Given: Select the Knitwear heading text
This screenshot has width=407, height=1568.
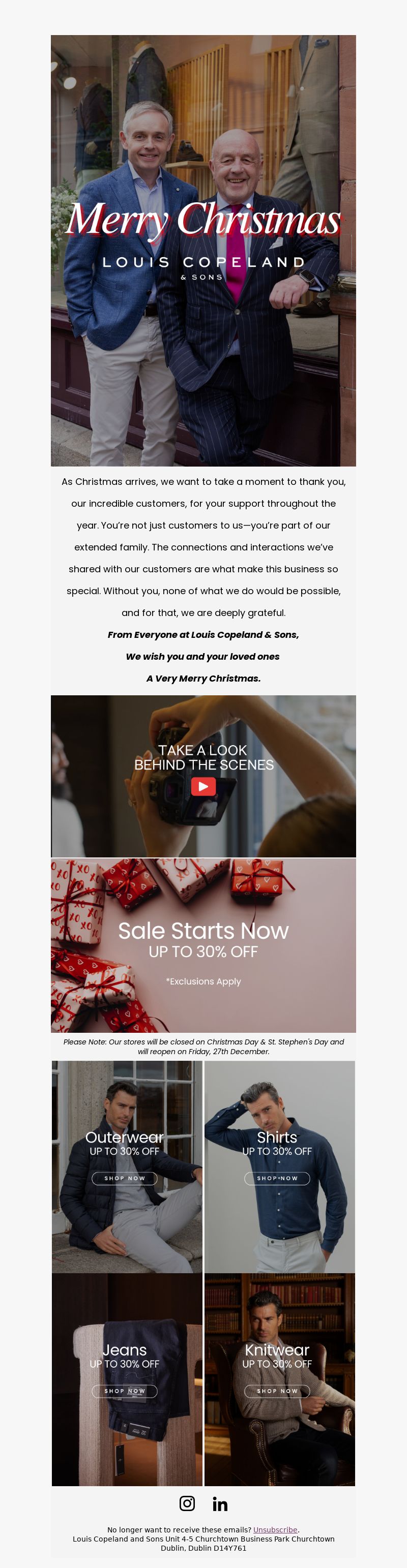Looking at the screenshot, I should coord(277,1349).
